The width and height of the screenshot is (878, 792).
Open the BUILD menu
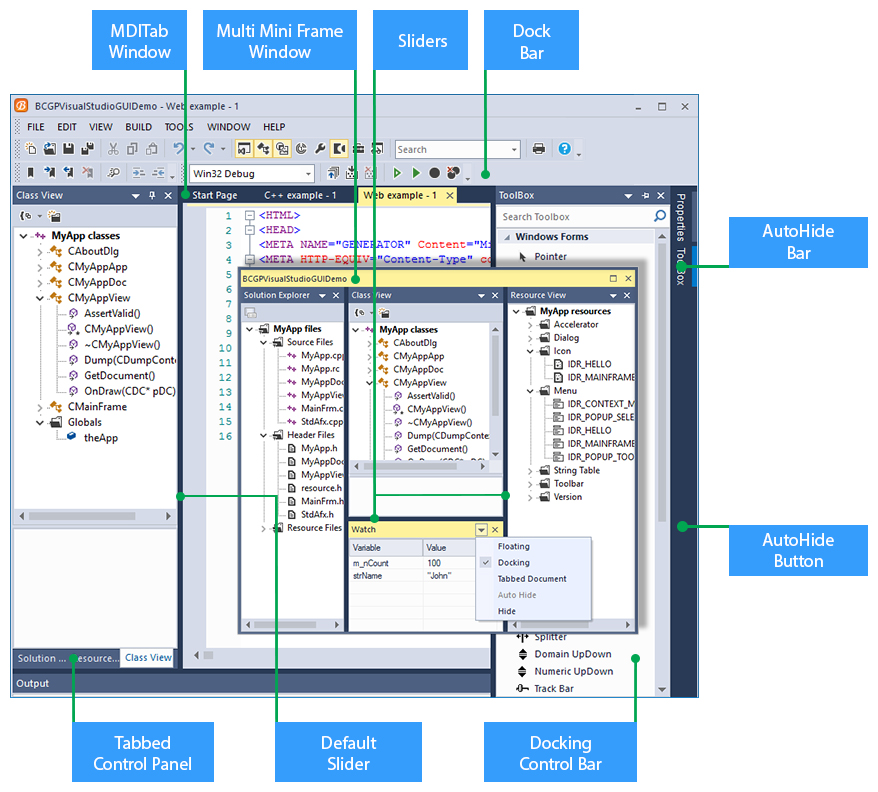tap(138, 127)
